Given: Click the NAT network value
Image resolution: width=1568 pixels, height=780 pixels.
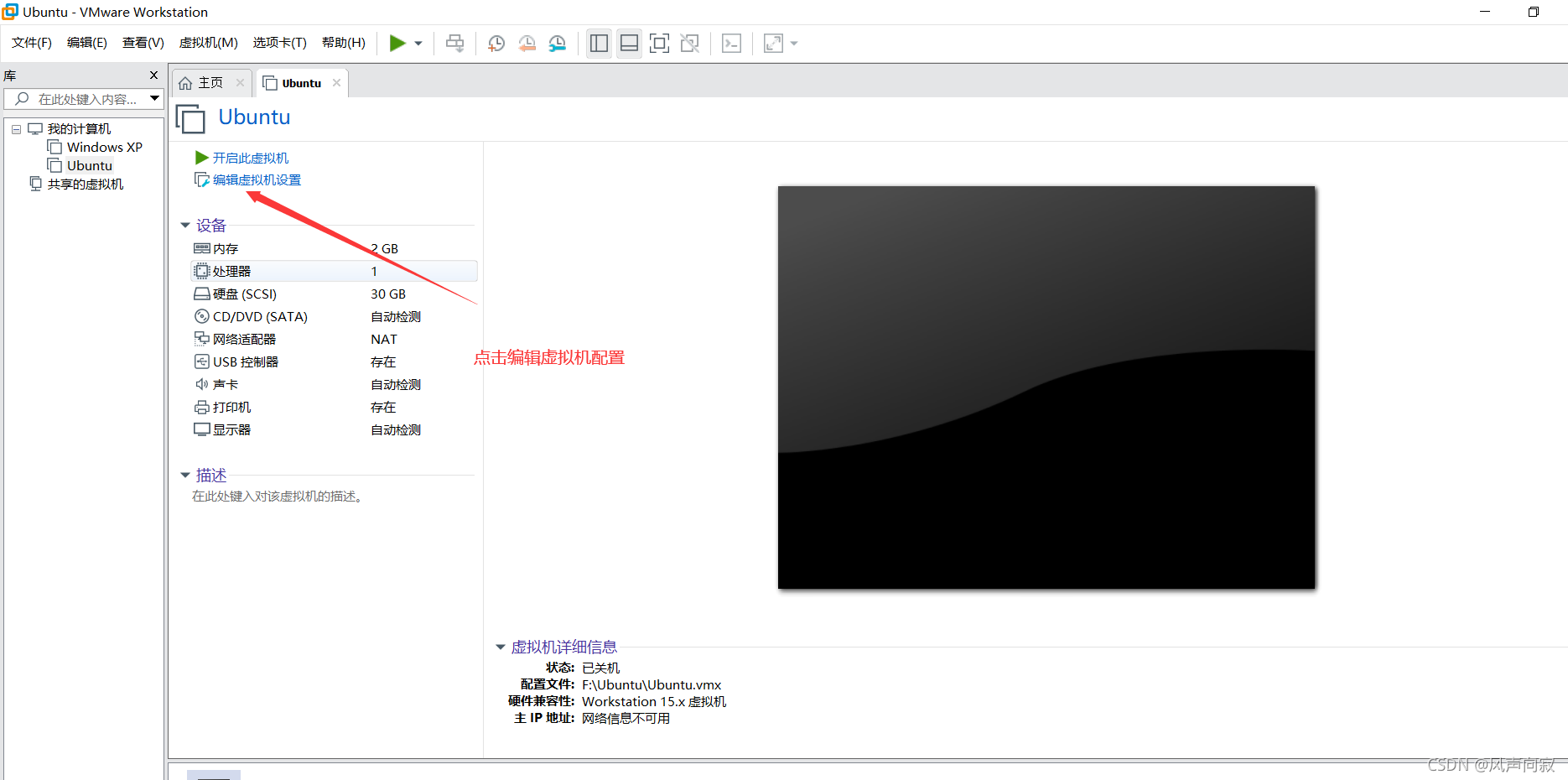Looking at the screenshot, I should click(x=384, y=340).
